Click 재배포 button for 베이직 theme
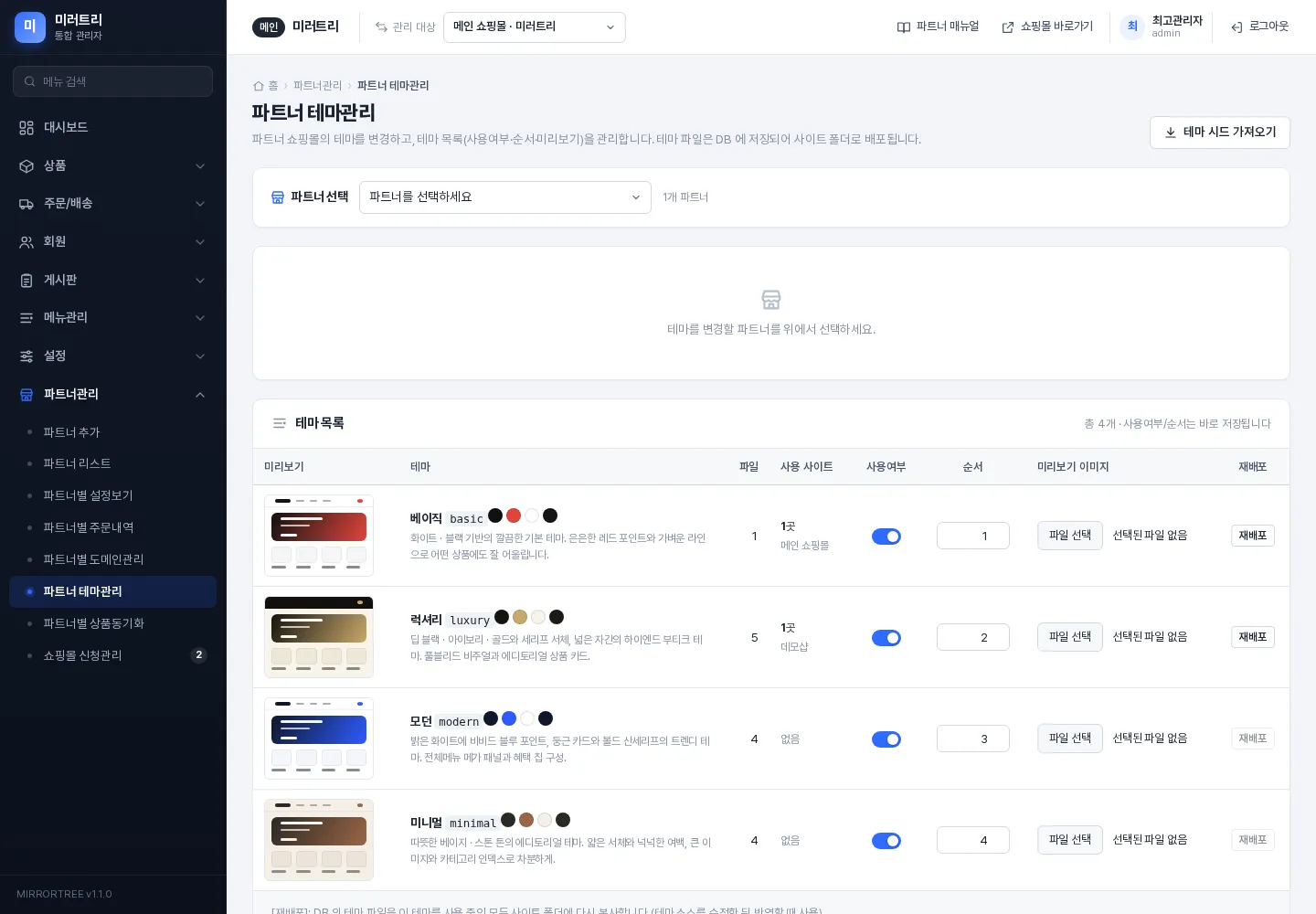Viewport: 1316px width, 914px height. coord(1253,536)
